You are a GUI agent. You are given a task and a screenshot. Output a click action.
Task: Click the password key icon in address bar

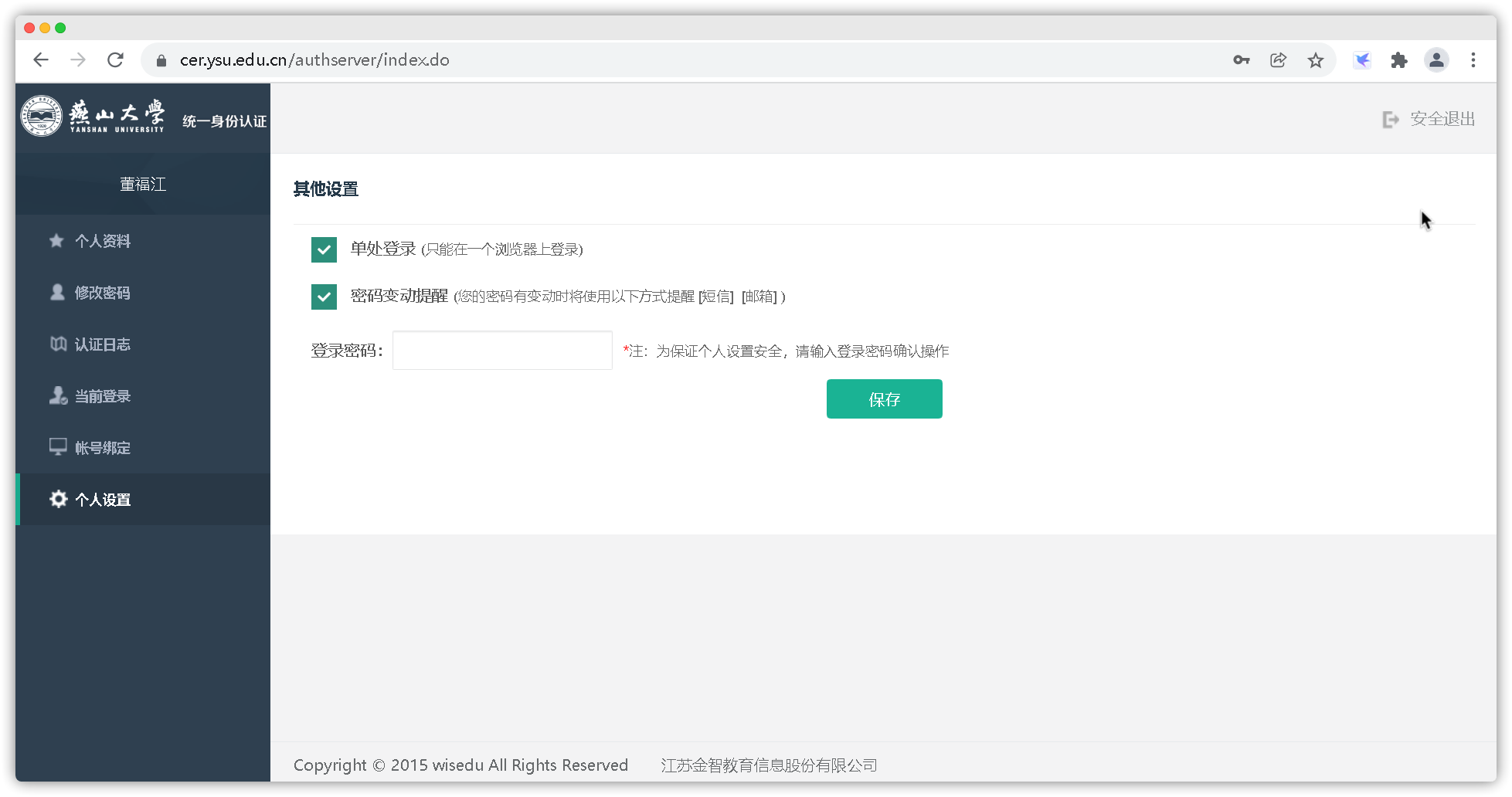(x=1241, y=59)
